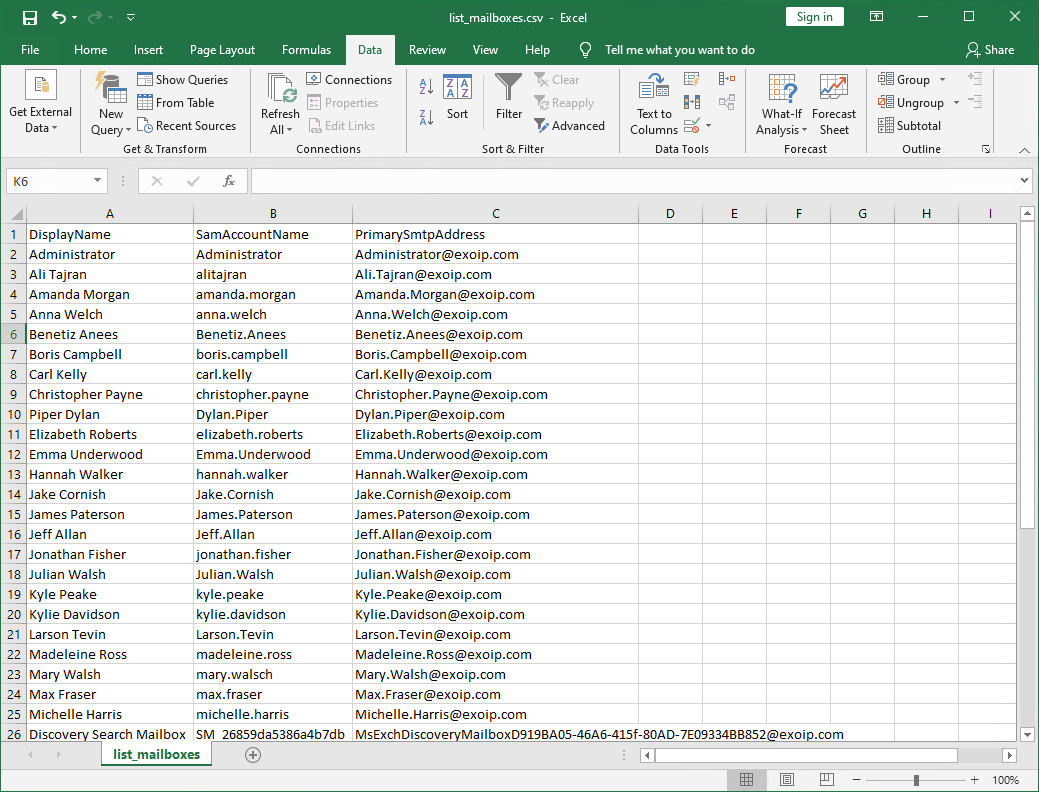Insert Subtotal
1039x792 pixels.
coord(910,126)
